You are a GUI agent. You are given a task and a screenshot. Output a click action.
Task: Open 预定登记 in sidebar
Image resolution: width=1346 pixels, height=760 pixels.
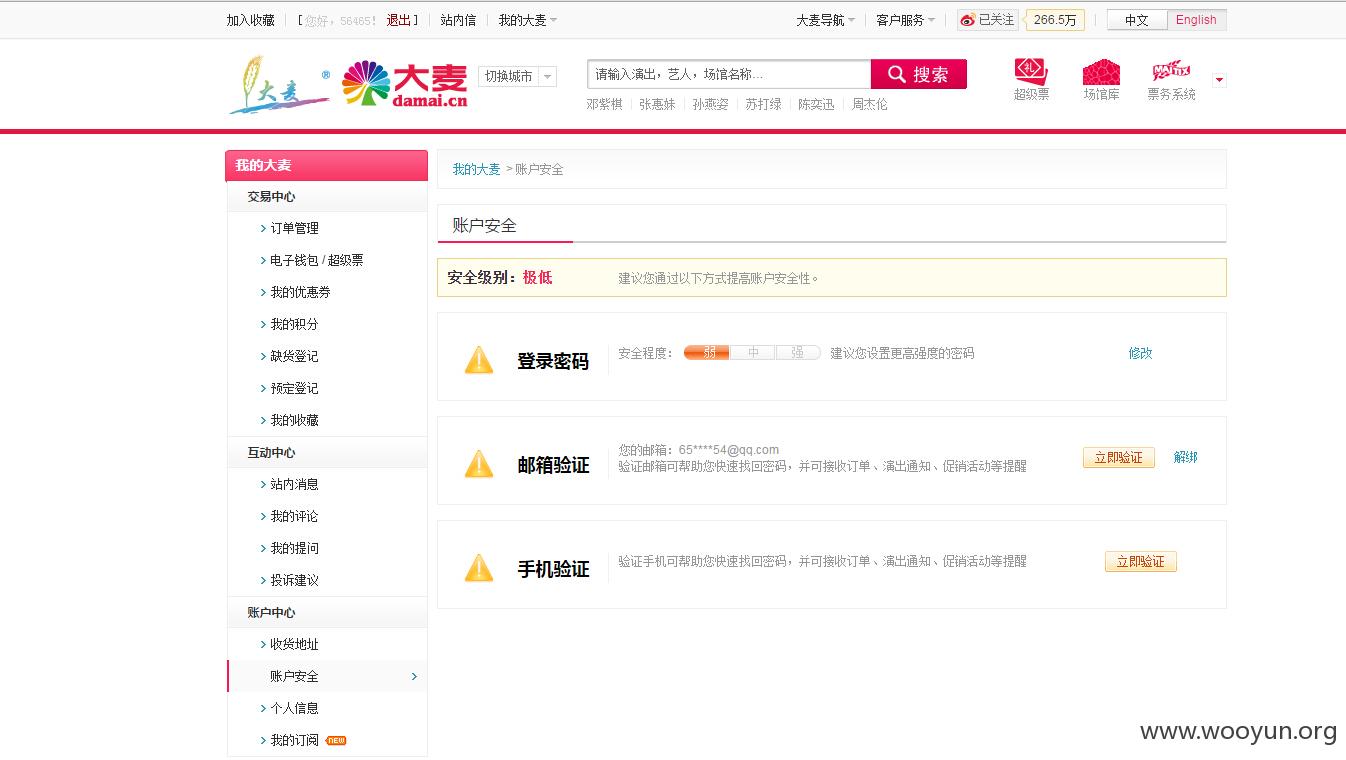point(294,388)
